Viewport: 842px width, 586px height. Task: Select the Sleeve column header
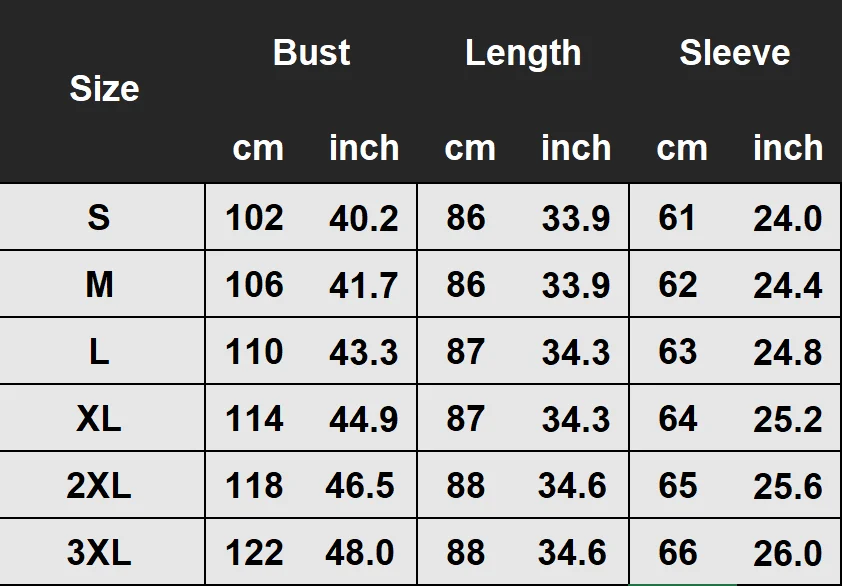[x=735, y=52]
